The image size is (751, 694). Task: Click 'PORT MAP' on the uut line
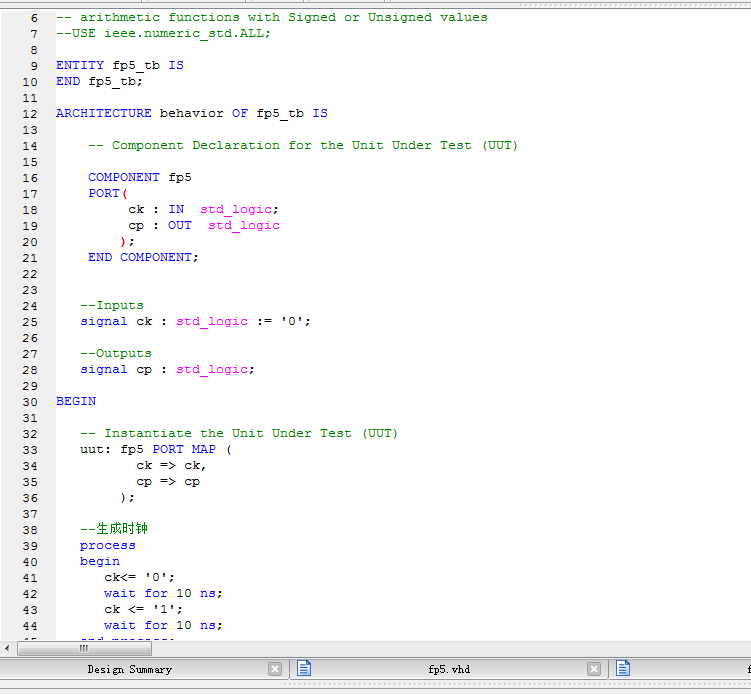pyautogui.click(x=184, y=449)
